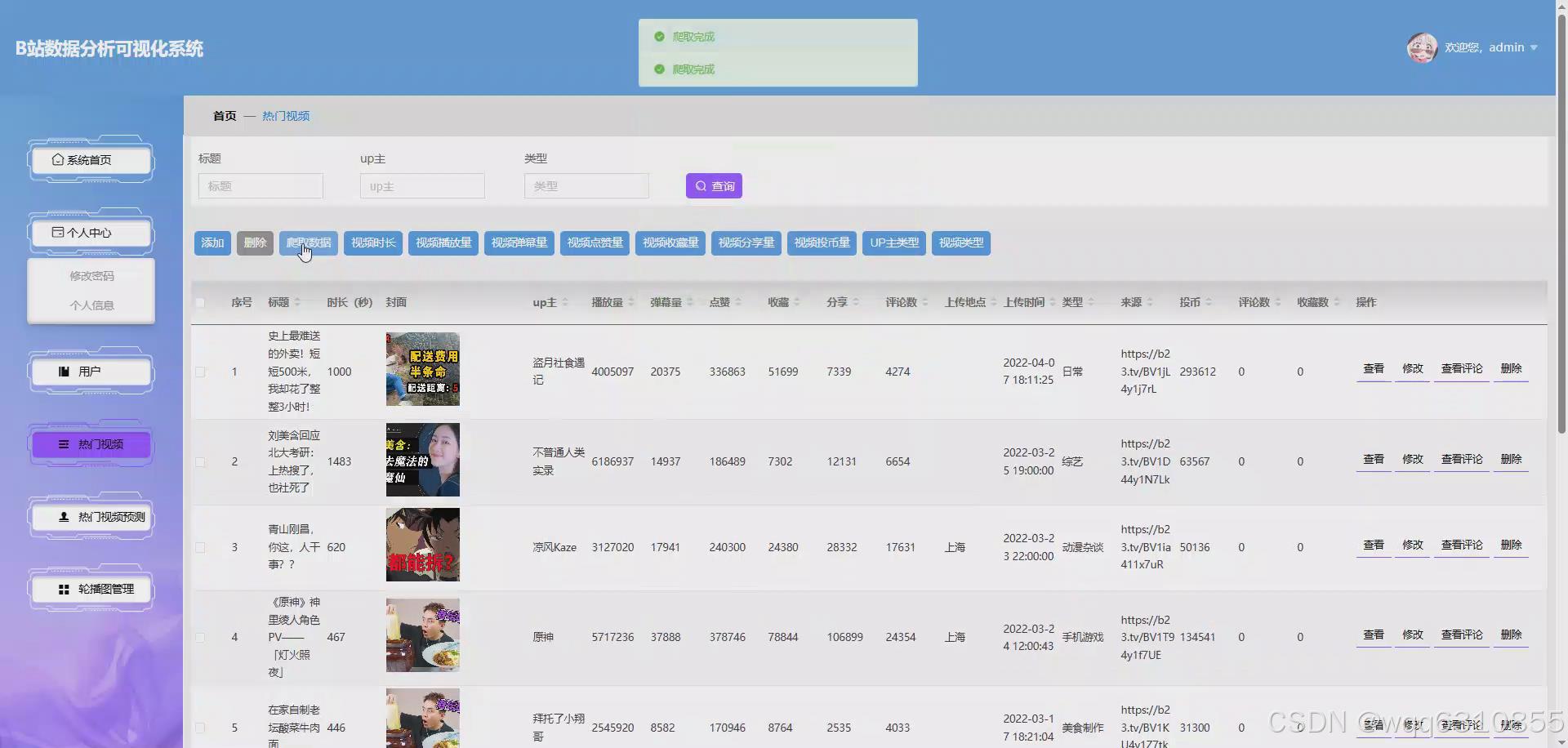Click 修改 in the 凉风Kaze row
The width and height of the screenshot is (1568, 748).
[x=1413, y=545]
